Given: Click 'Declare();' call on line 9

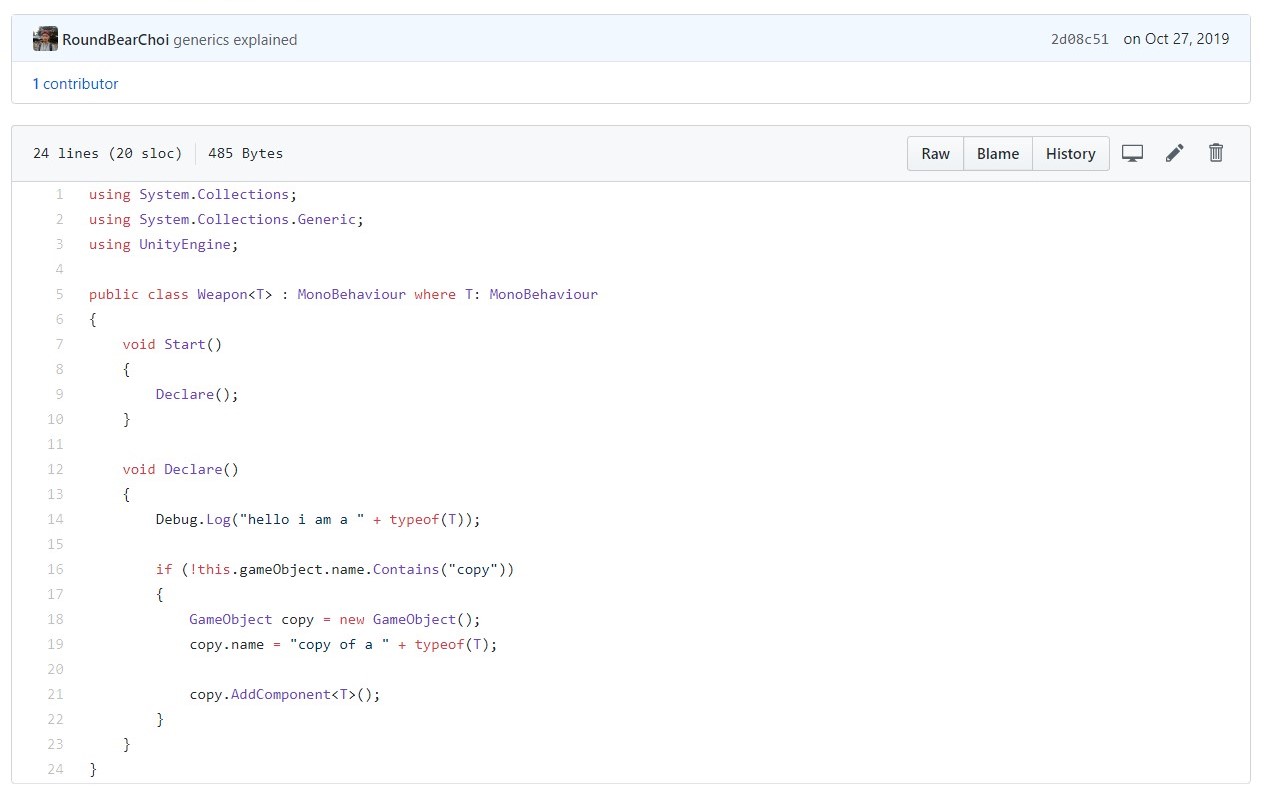Looking at the screenshot, I should click(197, 394).
